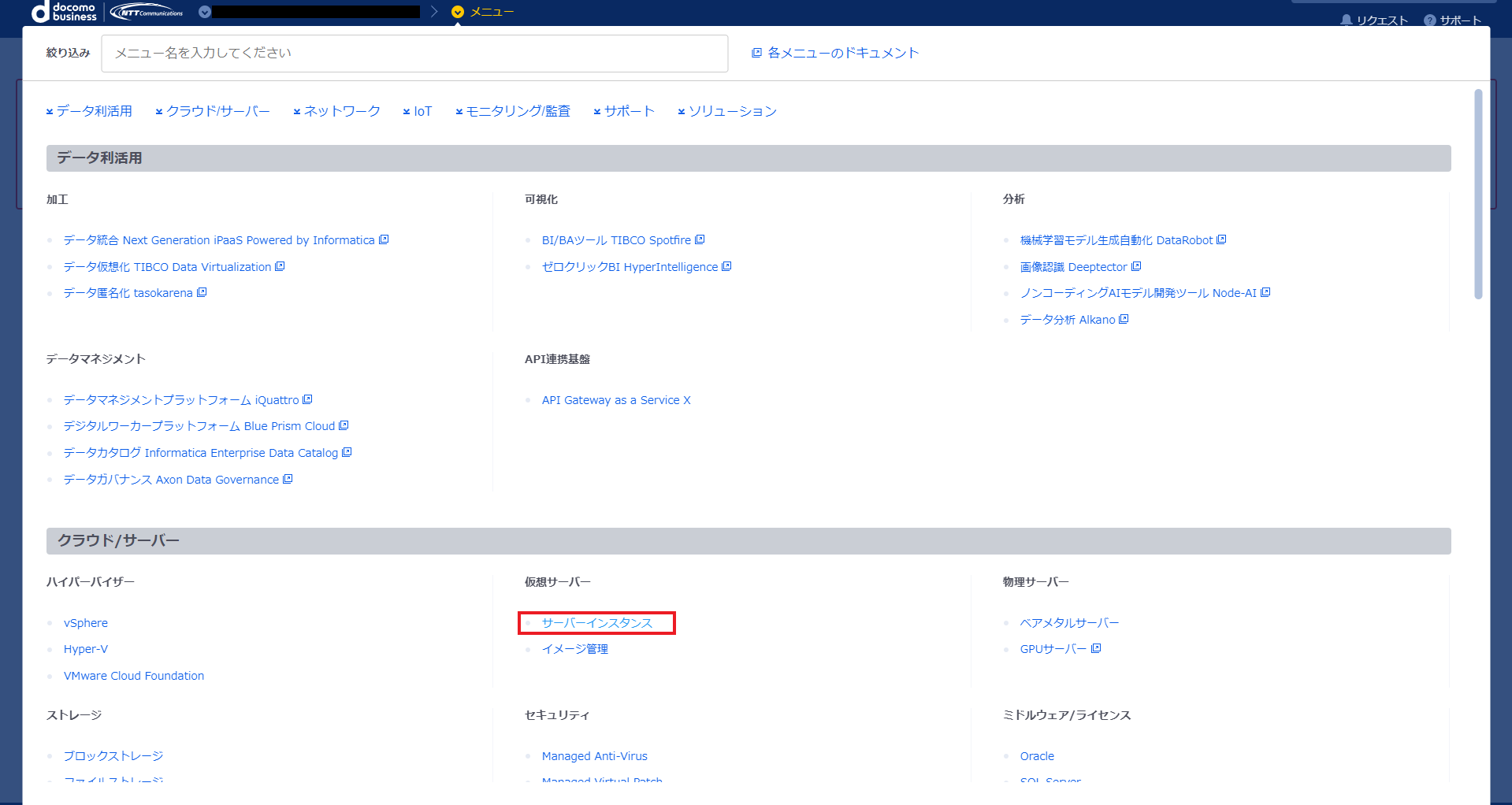This screenshot has height=805, width=1512.
Task: Open ゼロクリックBI HyperIntelligence link
Action: click(630, 267)
